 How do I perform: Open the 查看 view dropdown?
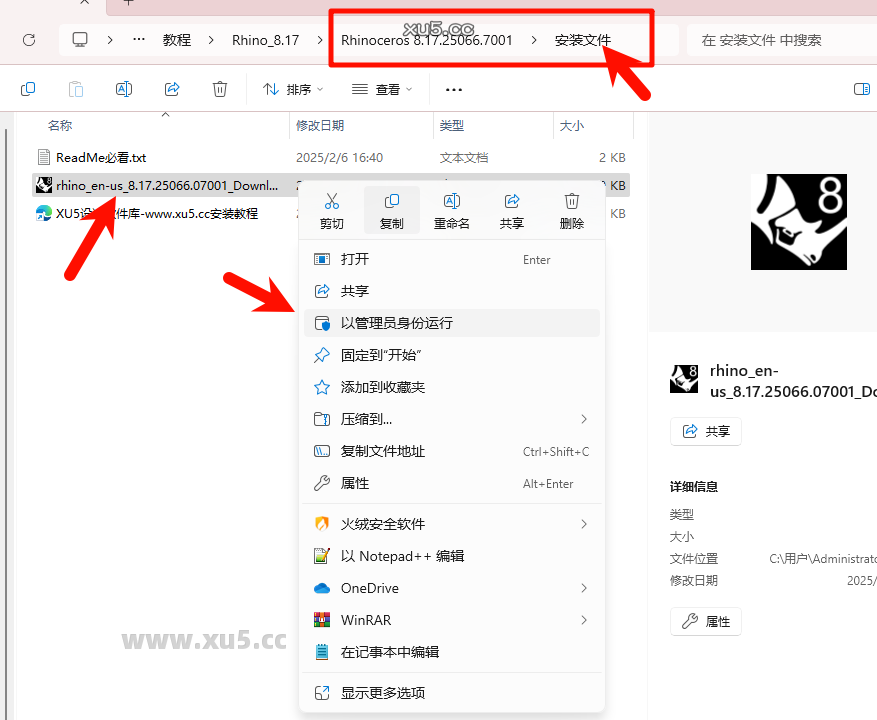[383, 89]
